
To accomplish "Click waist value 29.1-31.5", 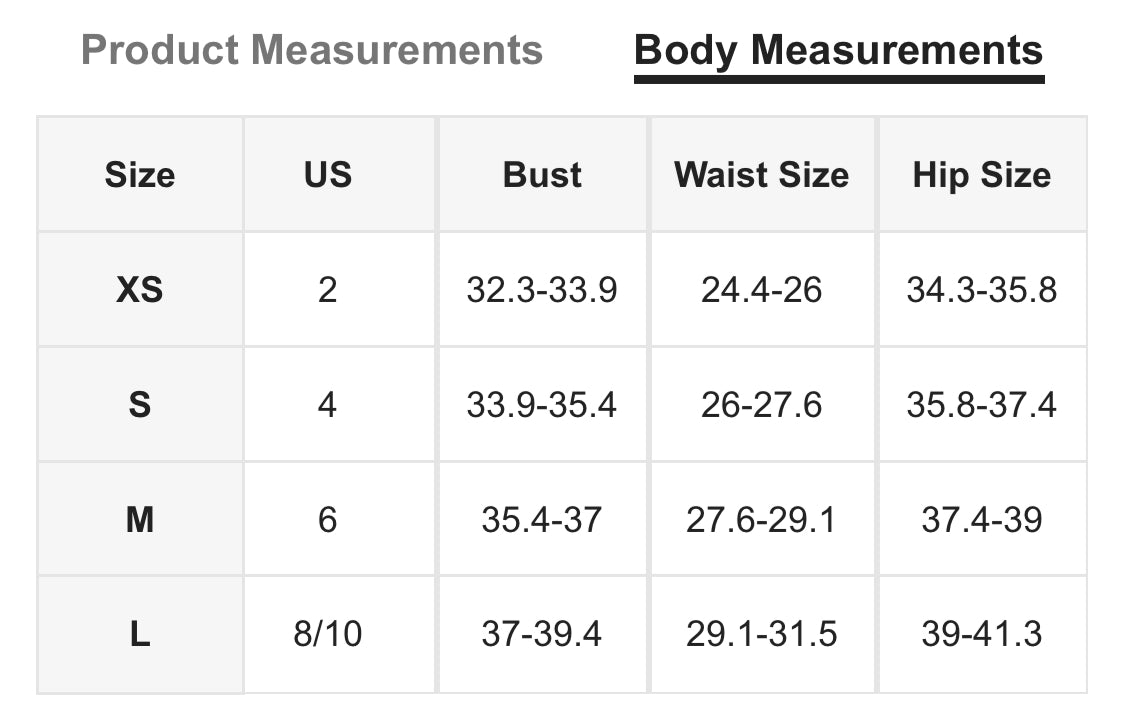I will (x=762, y=634).
